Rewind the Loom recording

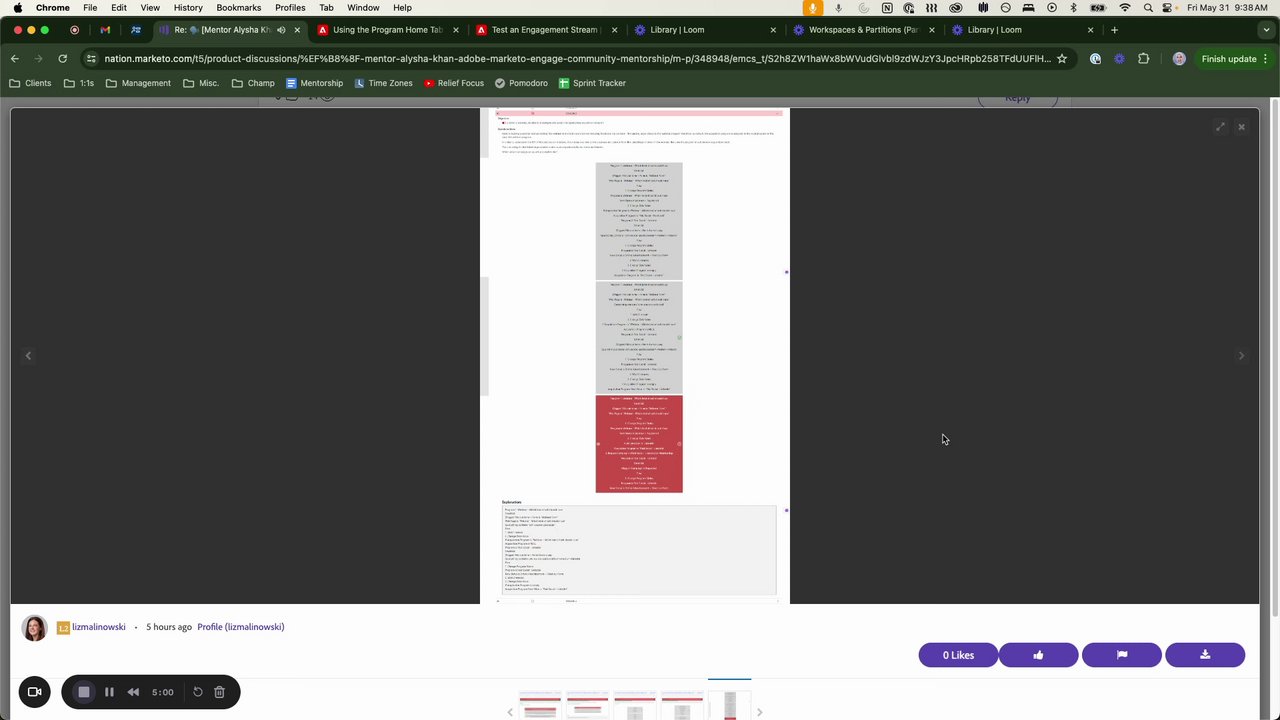(x=133, y=692)
